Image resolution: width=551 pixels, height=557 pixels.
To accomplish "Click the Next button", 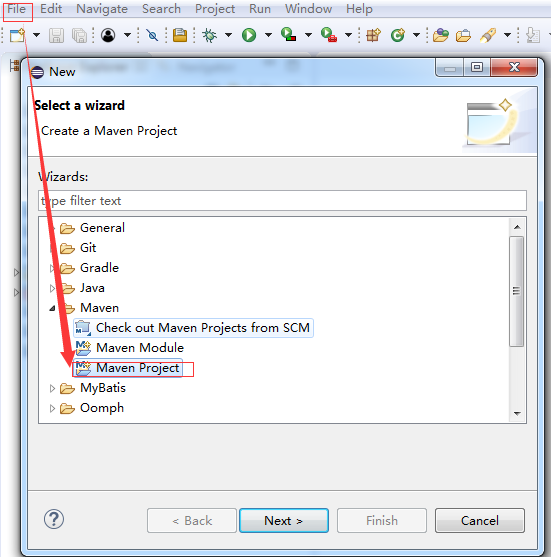I will [x=284, y=520].
